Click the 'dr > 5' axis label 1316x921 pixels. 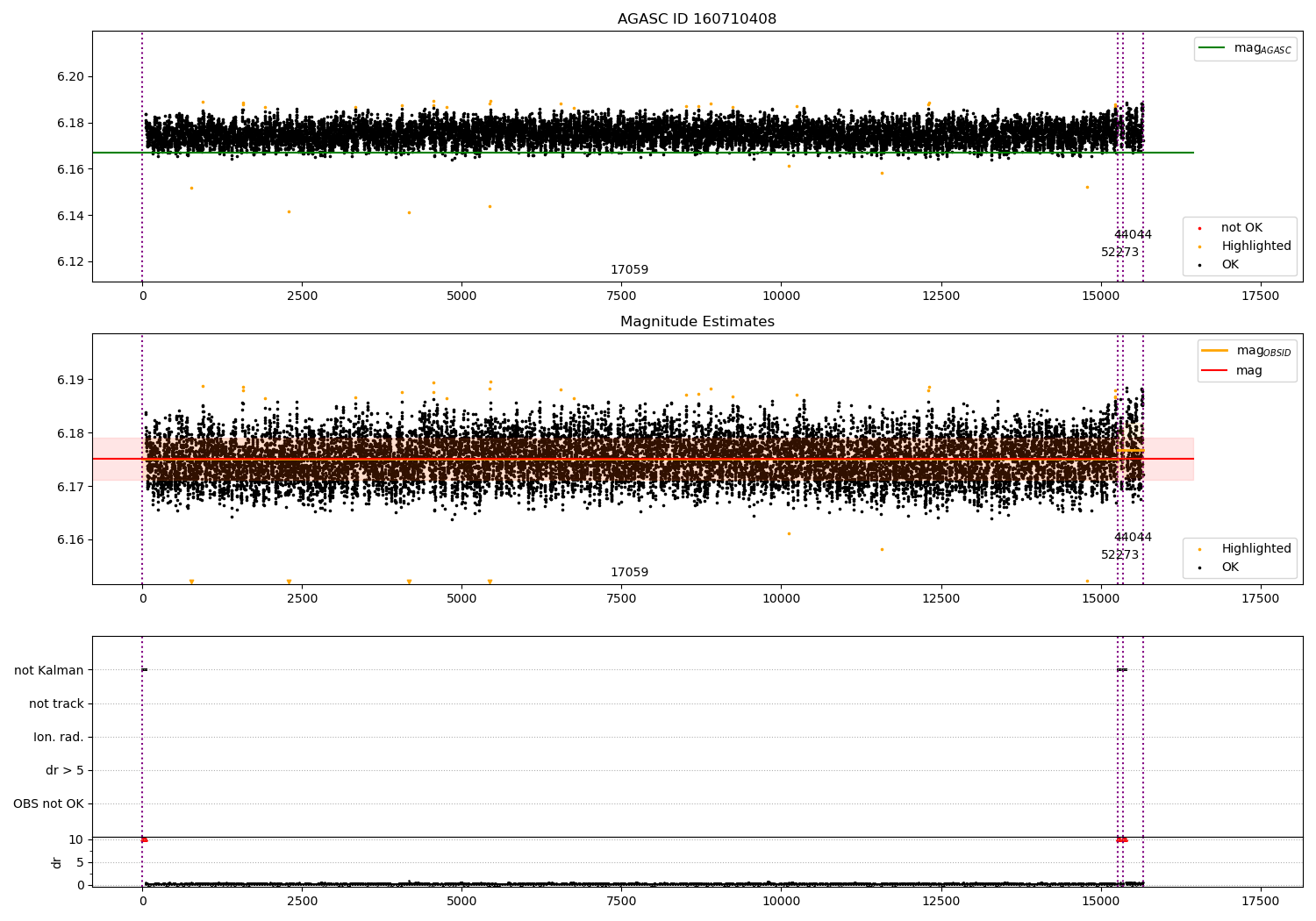point(65,770)
